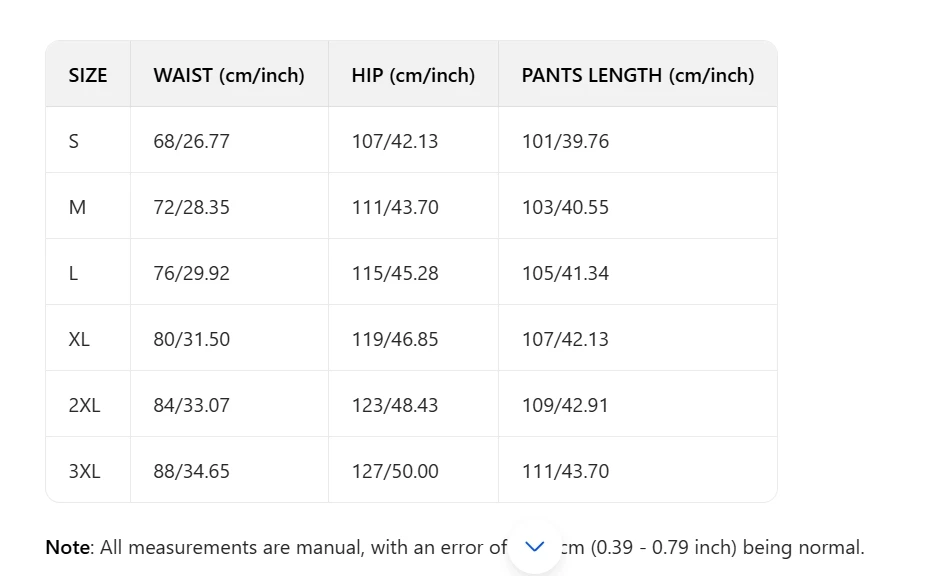Click pants length cell 101/39.76
The image size is (927, 576).
coord(565,141)
